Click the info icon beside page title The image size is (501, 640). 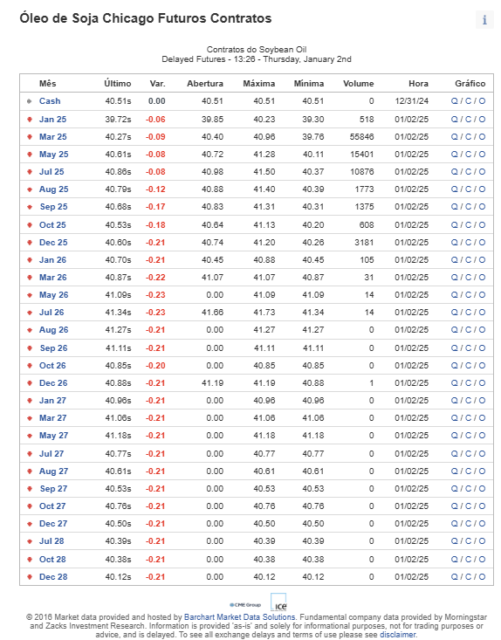click(x=485, y=20)
